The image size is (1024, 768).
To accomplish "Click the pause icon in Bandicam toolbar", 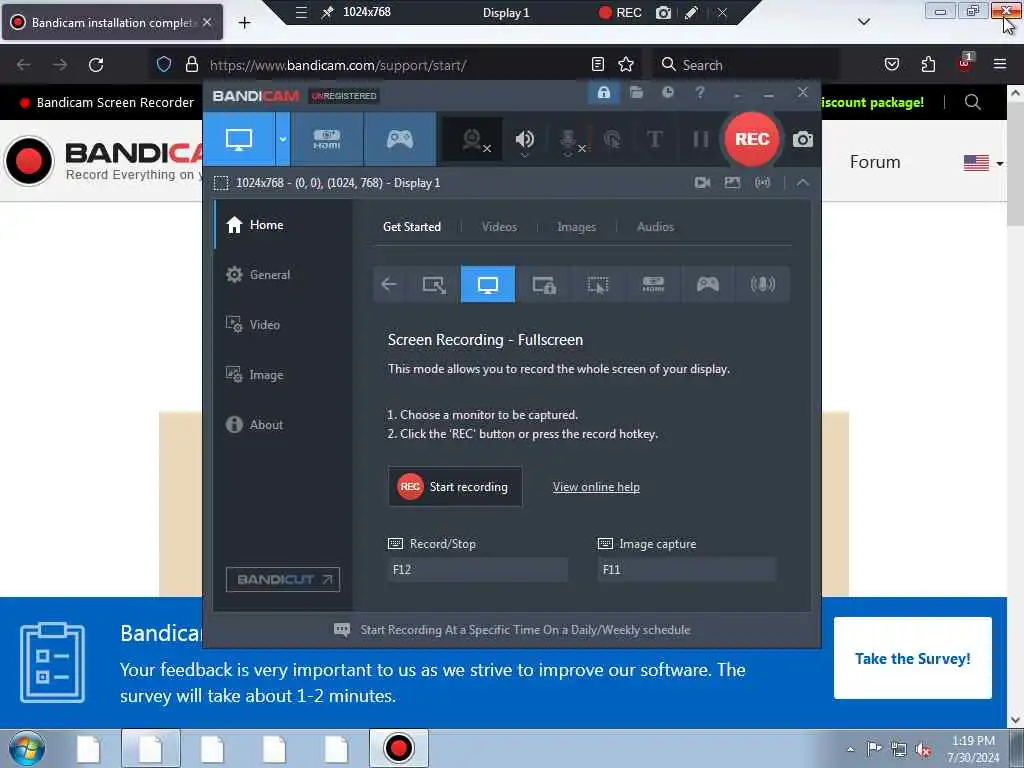I will coord(701,139).
